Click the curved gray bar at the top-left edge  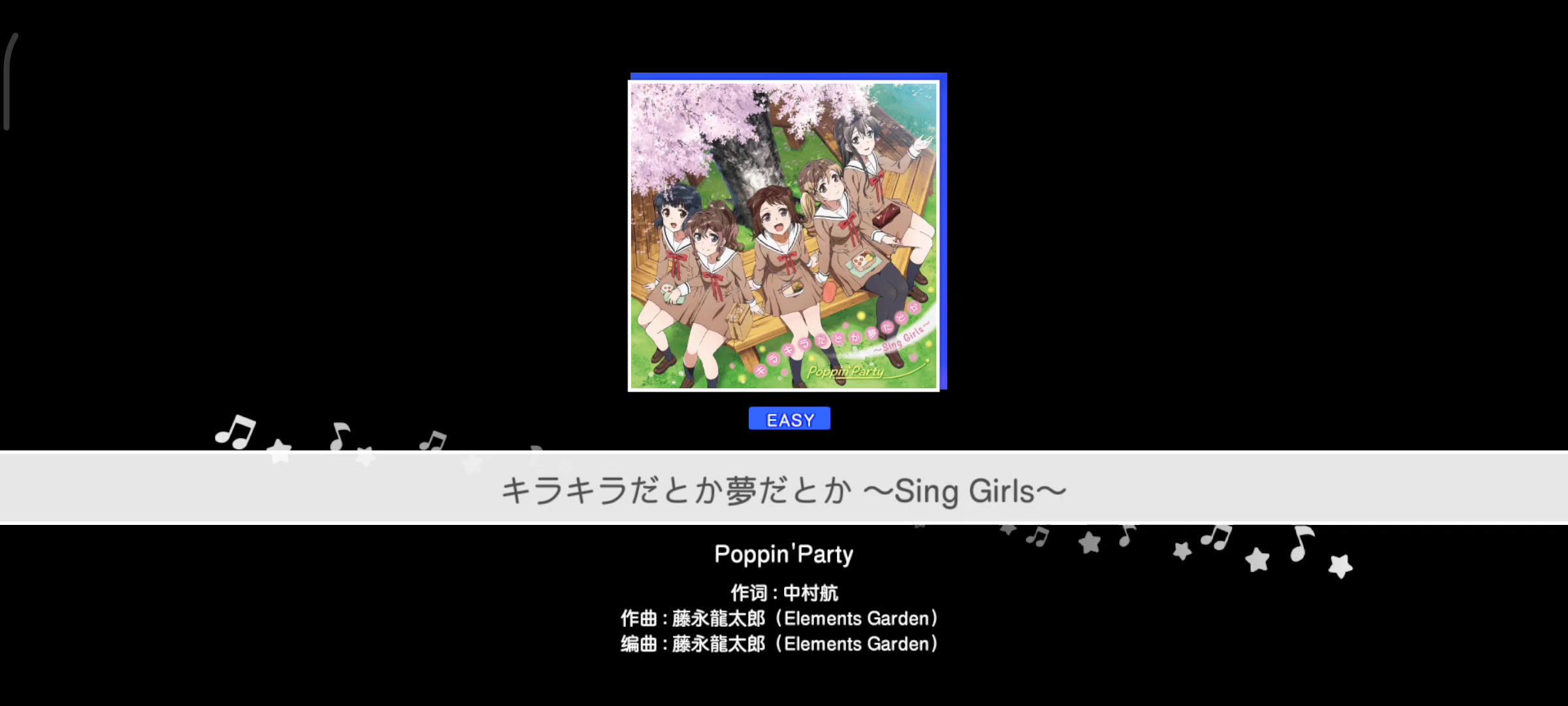tap(9, 82)
